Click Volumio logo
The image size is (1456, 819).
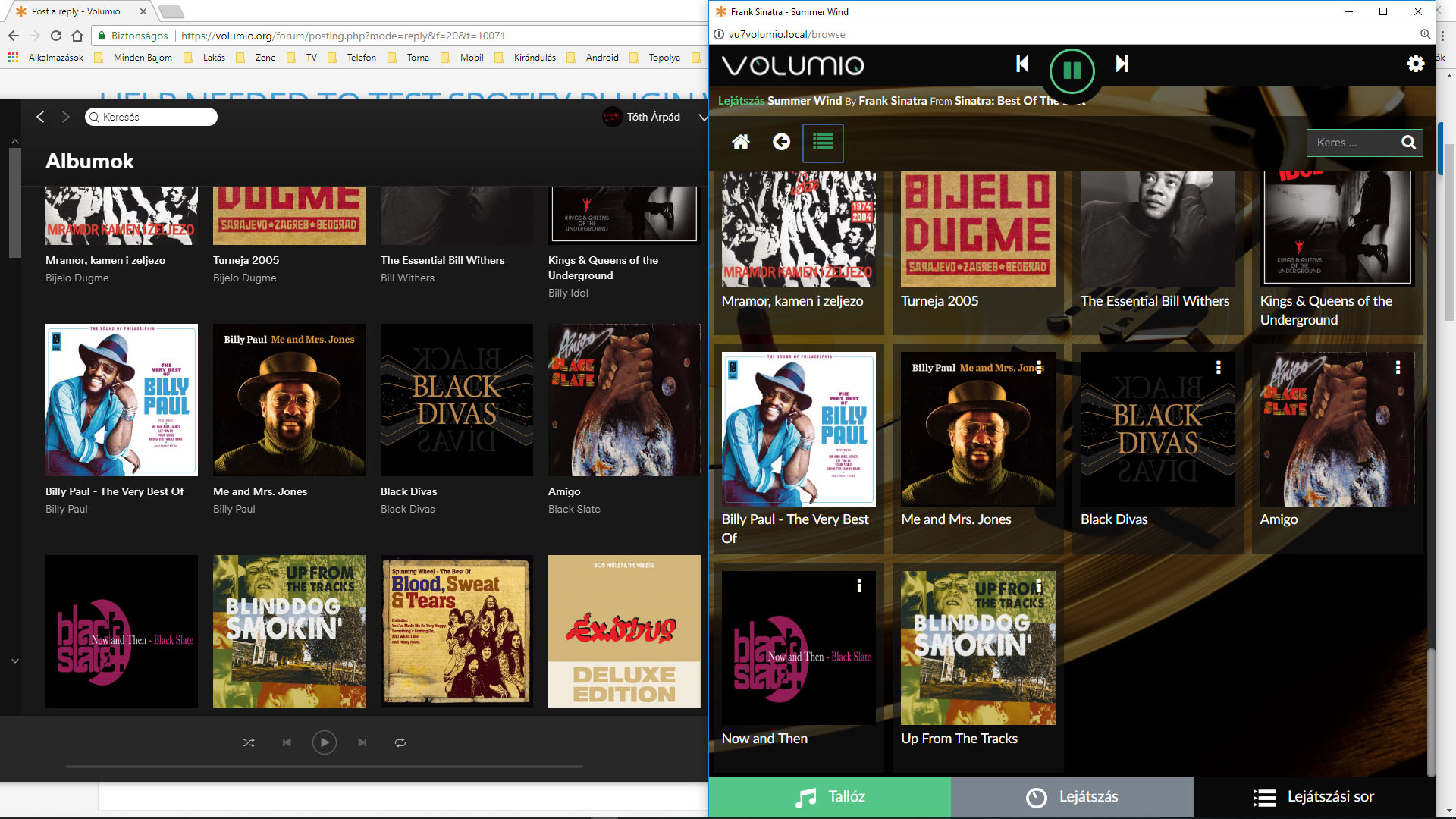792,65
